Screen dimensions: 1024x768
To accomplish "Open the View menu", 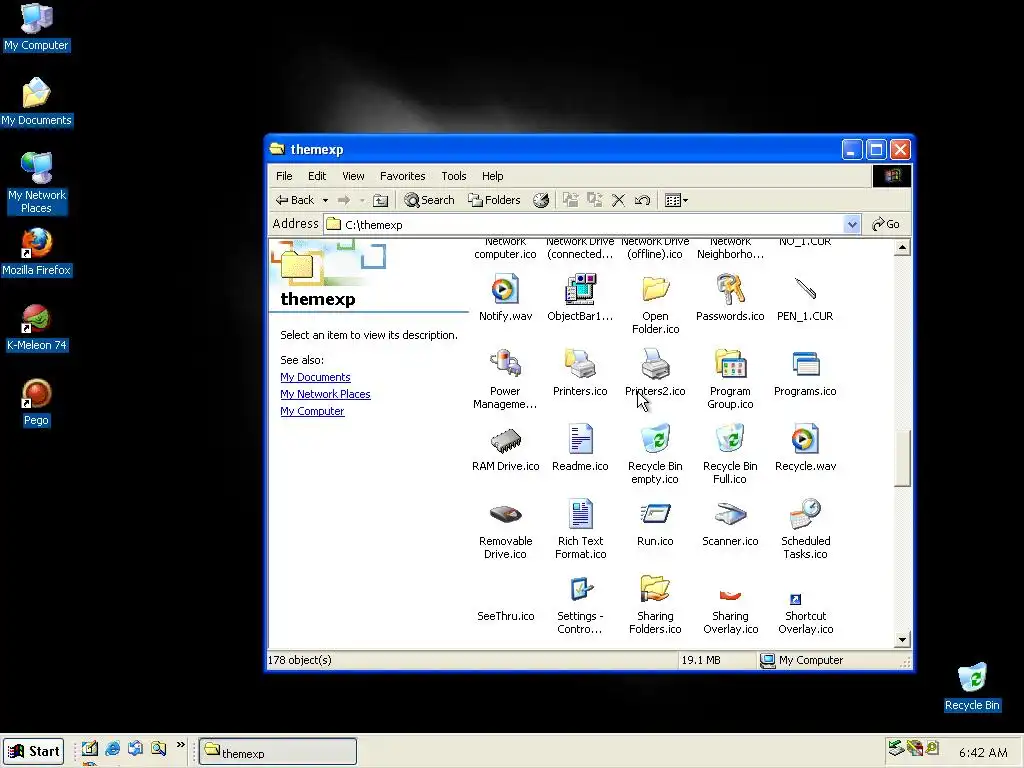I will 353,176.
